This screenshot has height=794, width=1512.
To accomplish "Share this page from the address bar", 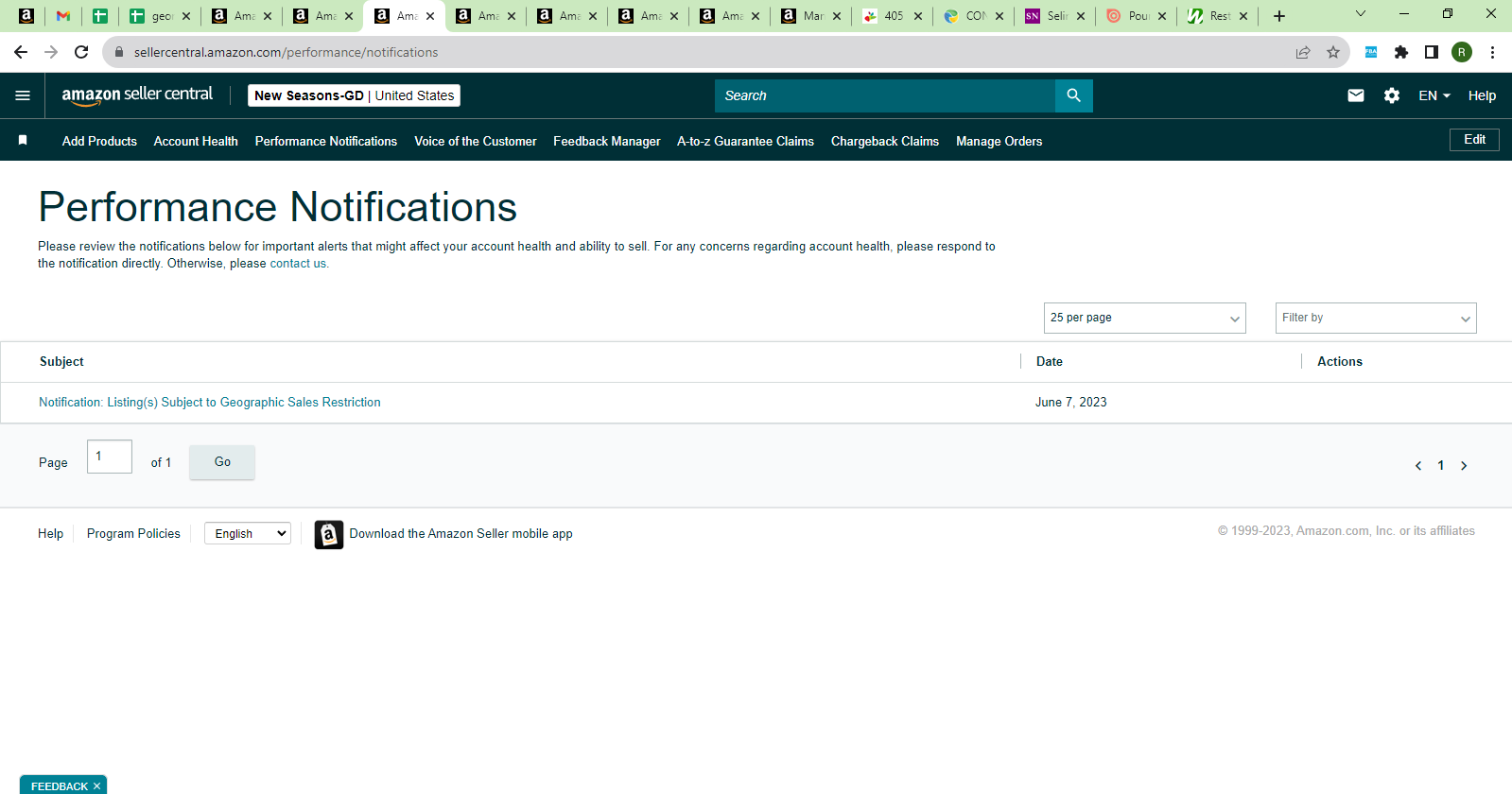I will pyautogui.click(x=1303, y=52).
